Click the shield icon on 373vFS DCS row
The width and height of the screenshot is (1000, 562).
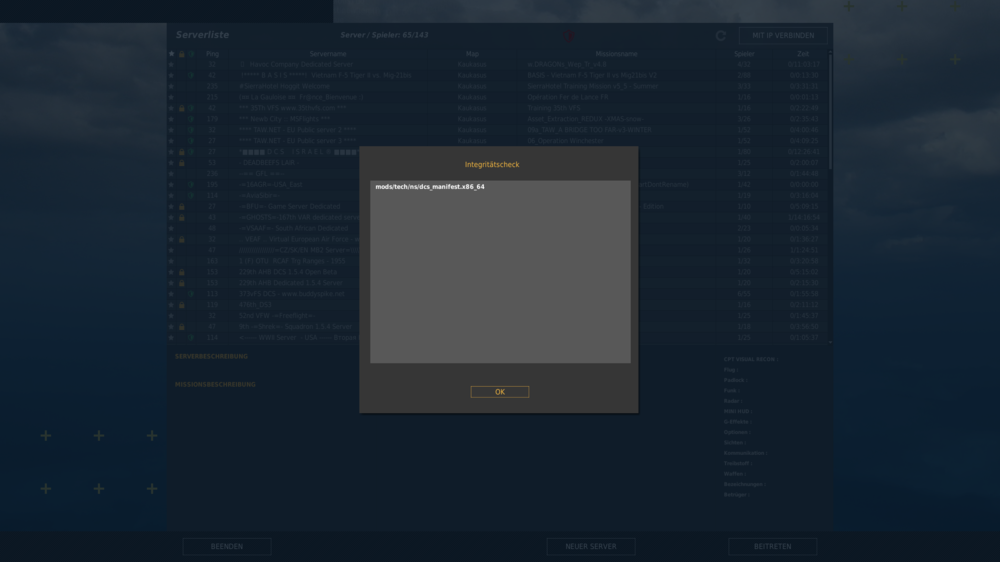point(191,294)
